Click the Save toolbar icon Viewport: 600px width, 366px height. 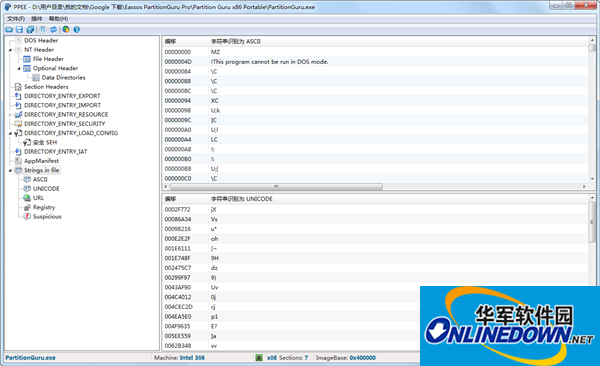pyautogui.click(x=19, y=29)
